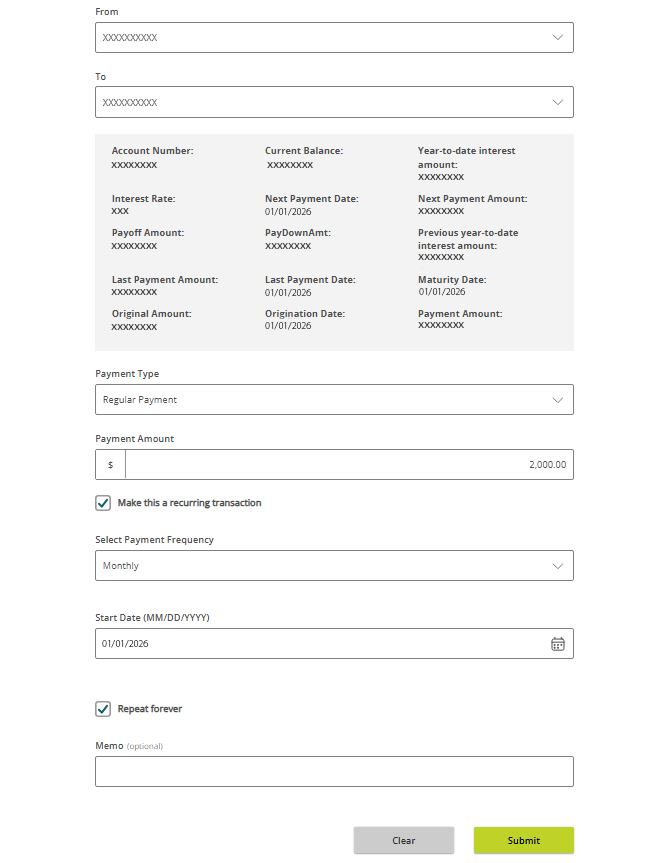Click the Payment Type dropdown chevron
This screenshot has width=672, height=863.
pos(558,399)
